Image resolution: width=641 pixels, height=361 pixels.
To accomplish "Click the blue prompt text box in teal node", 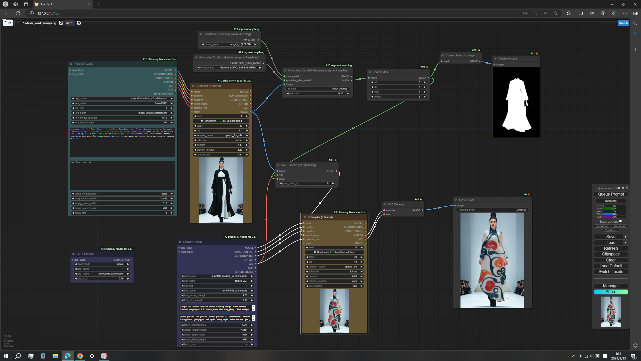I will (122, 142).
